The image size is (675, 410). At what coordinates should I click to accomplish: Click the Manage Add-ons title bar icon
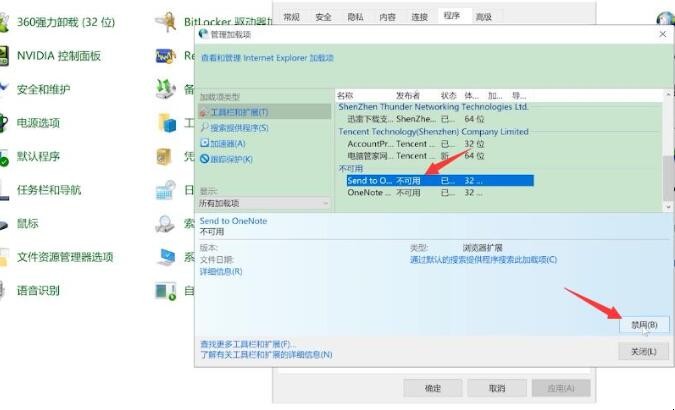click(x=203, y=34)
